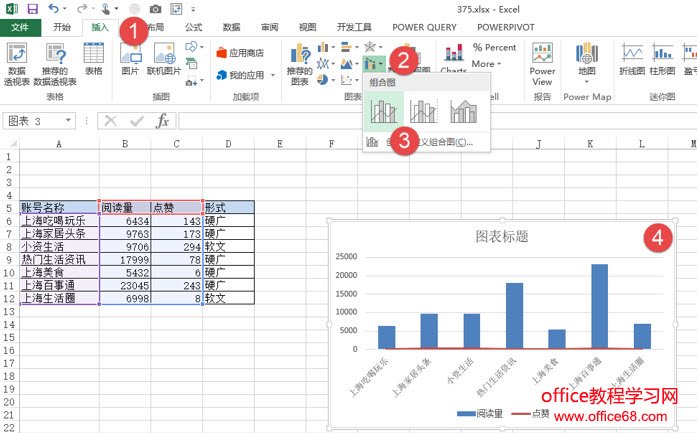Screen dimensions: 697x433
Task: Choose clustered column-line combo chart thumbnail
Action: click(384, 111)
